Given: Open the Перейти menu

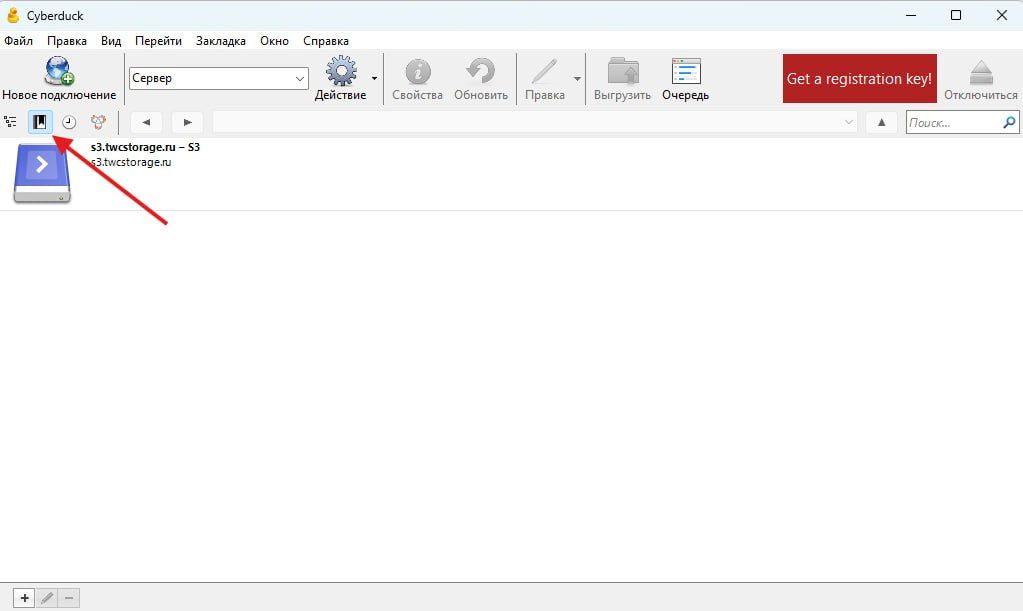Looking at the screenshot, I should pos(159,40).
